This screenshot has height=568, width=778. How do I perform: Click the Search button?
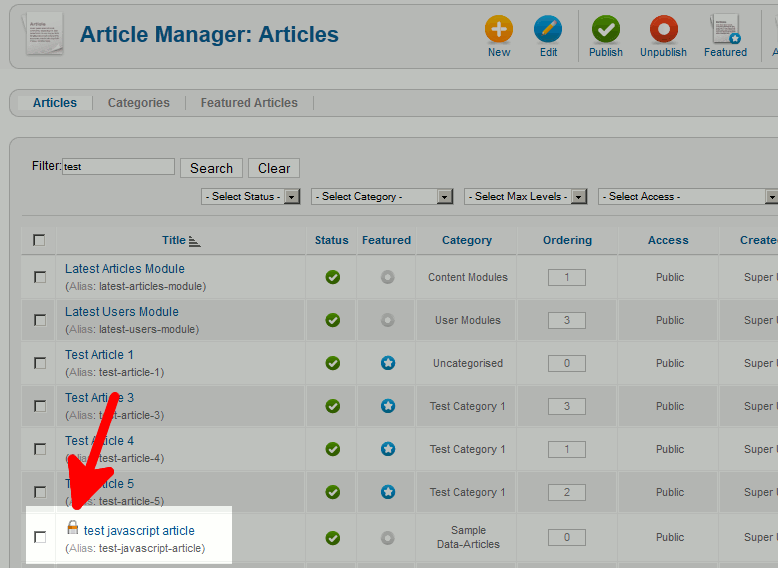pos(211,168)
